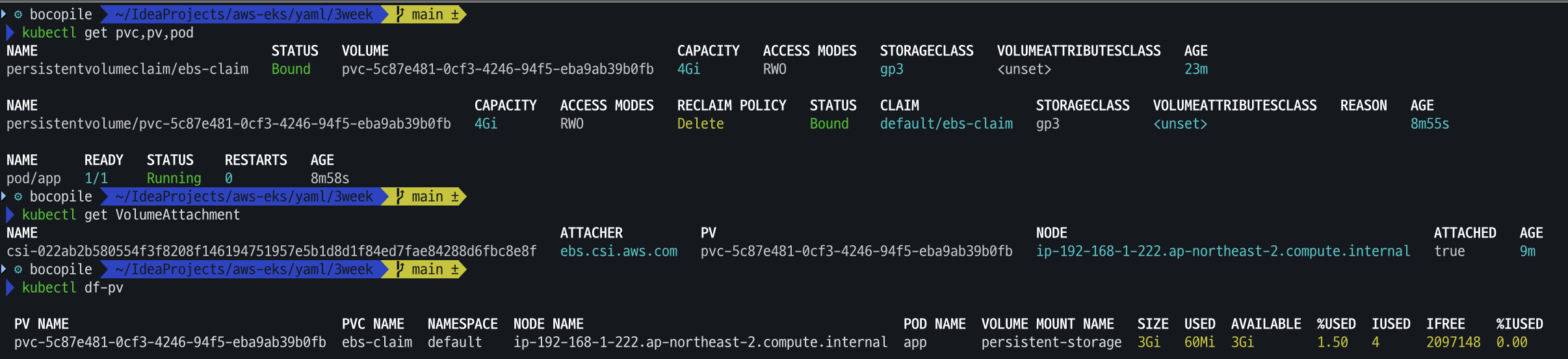The width and height of the screenshot is (1568, 359).
Task: Click the gear icon above the kubectl df-pv command
Action: point(18,269)
